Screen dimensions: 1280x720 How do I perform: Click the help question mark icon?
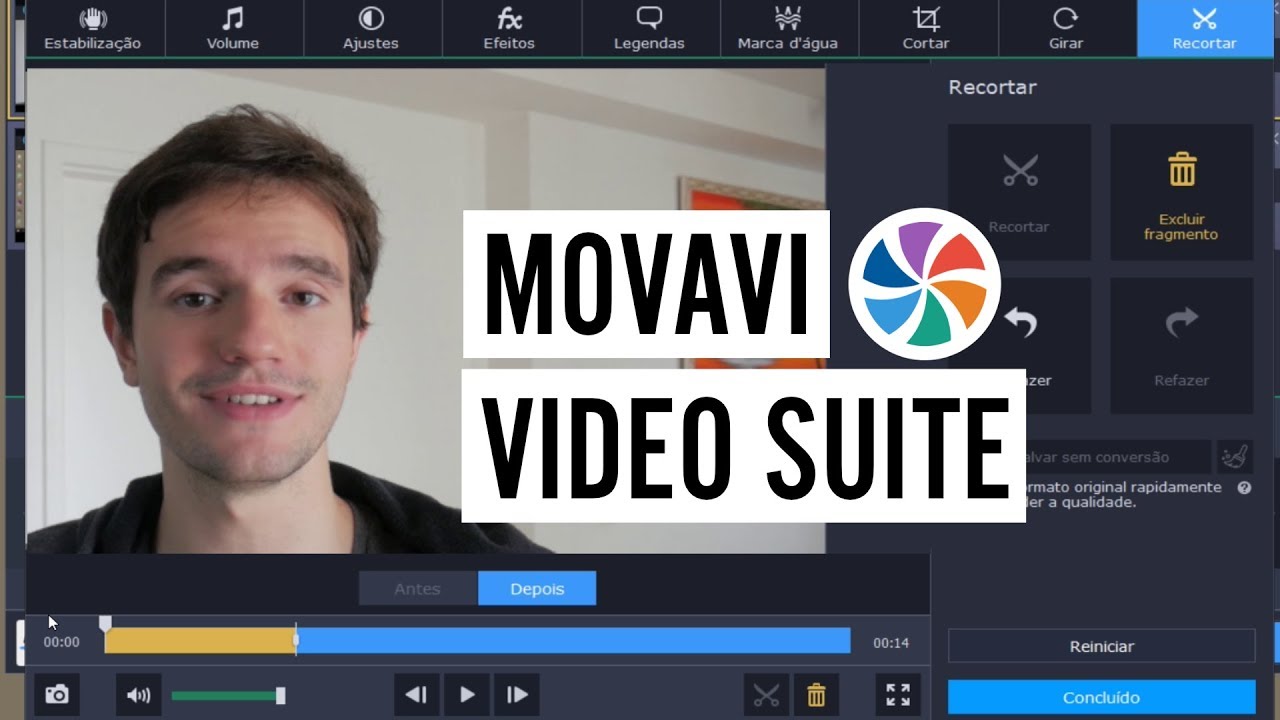pyautogui.click(x=1244, y=488)
